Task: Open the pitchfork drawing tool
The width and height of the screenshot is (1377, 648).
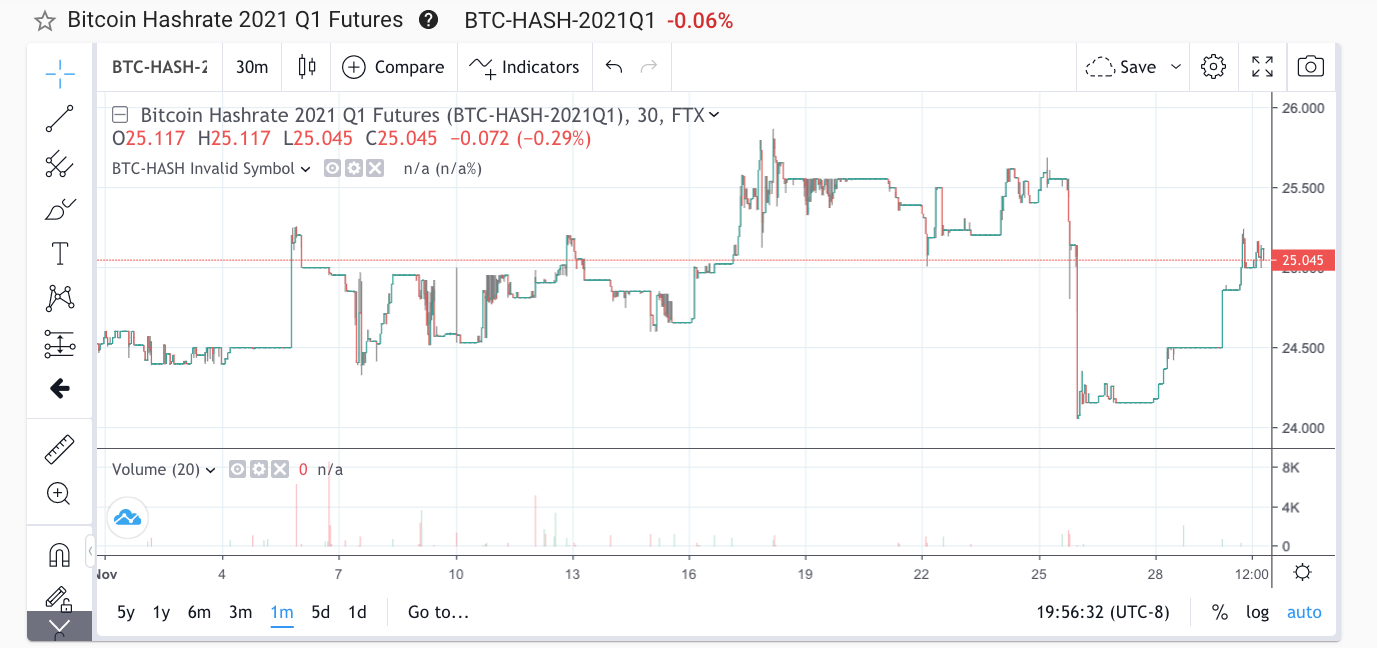Action: tap(60, 163)
